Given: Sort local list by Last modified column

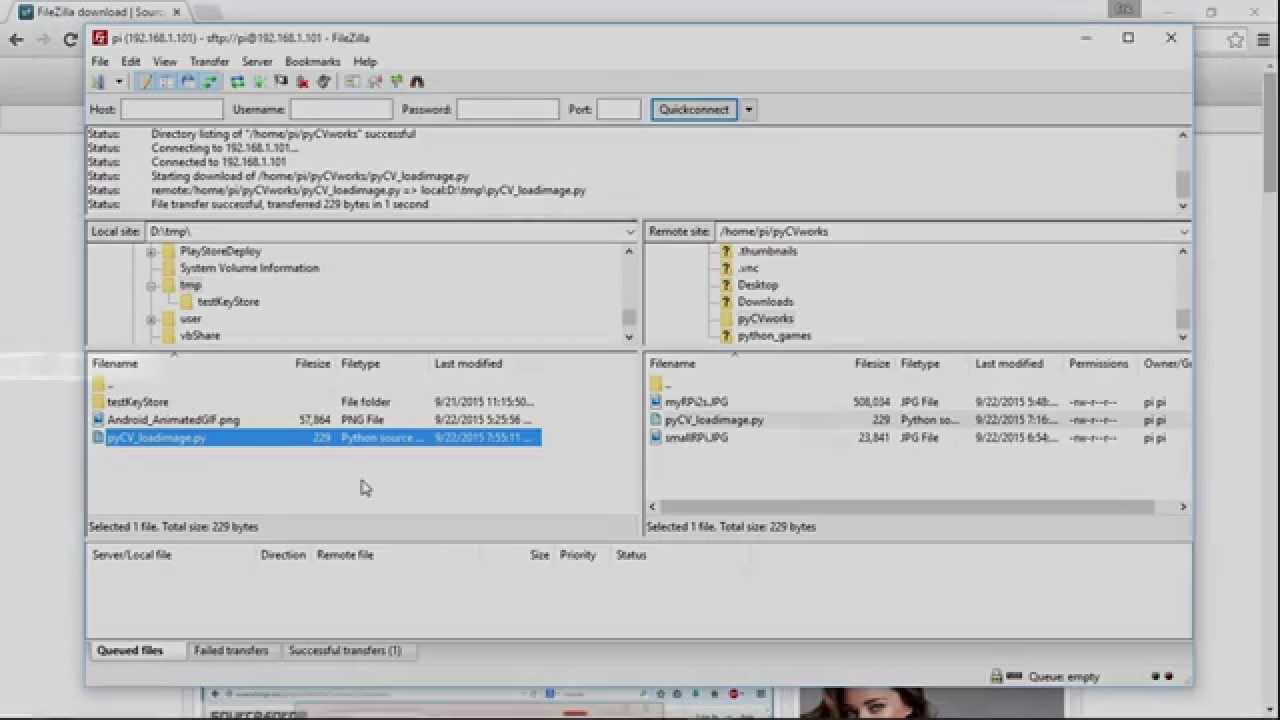Looking at the screenshot, I should (469, 363).
